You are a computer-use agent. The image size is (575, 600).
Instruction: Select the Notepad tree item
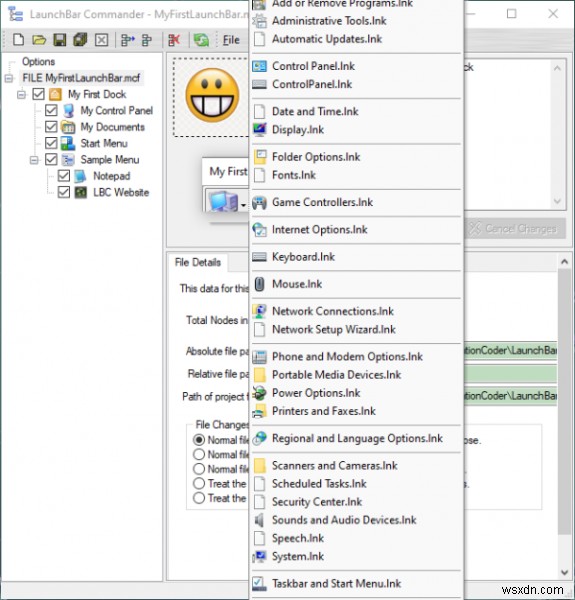(x=112, y=176)
